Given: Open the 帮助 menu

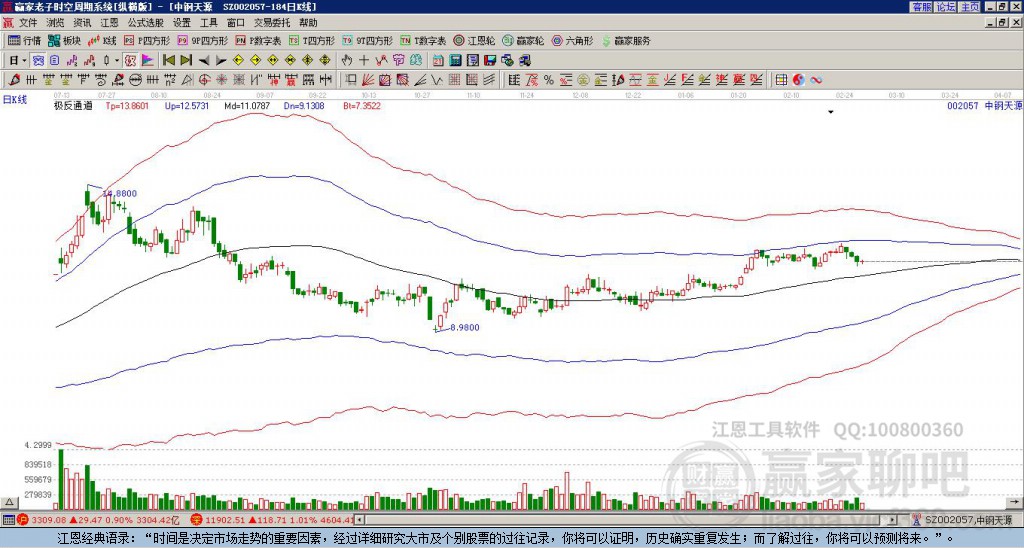Looking at the screenshot, I should (308, 23).
